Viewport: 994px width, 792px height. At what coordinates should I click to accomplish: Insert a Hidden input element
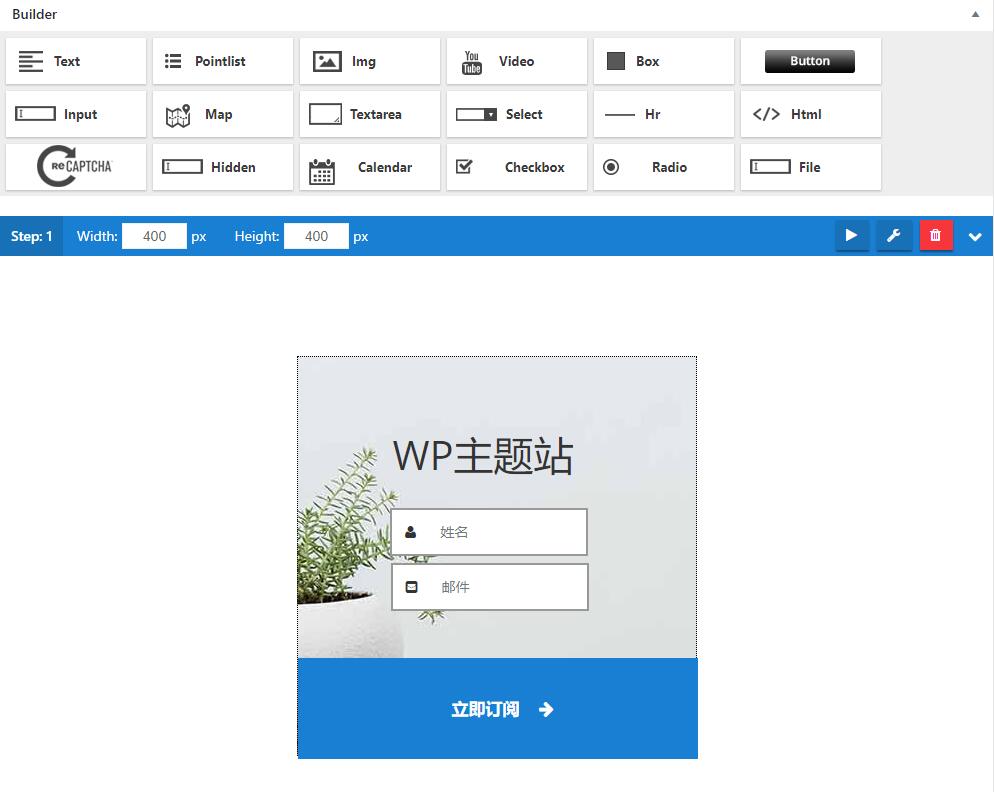tap(222, 167)
